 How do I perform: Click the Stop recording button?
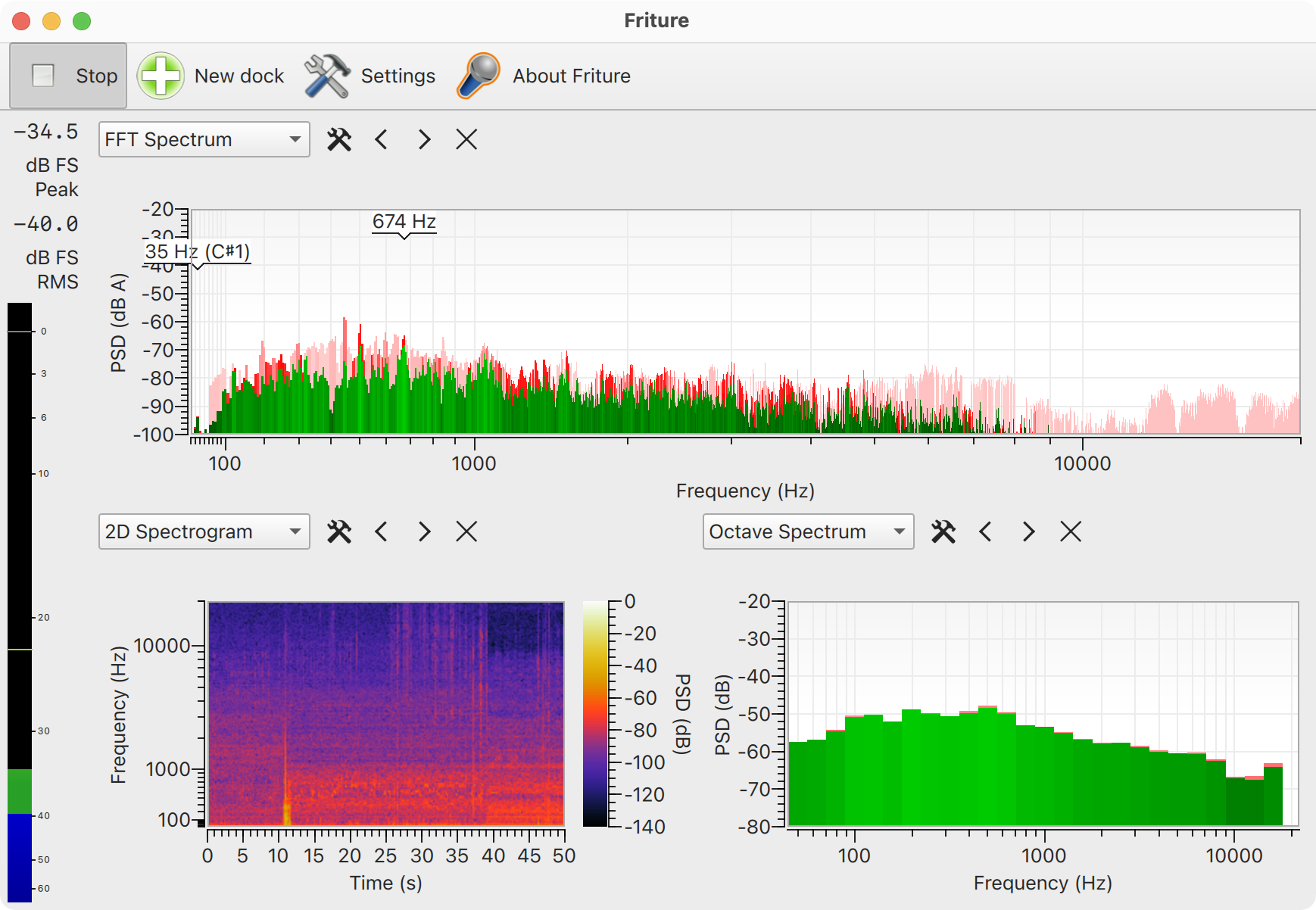coord(68,76)
